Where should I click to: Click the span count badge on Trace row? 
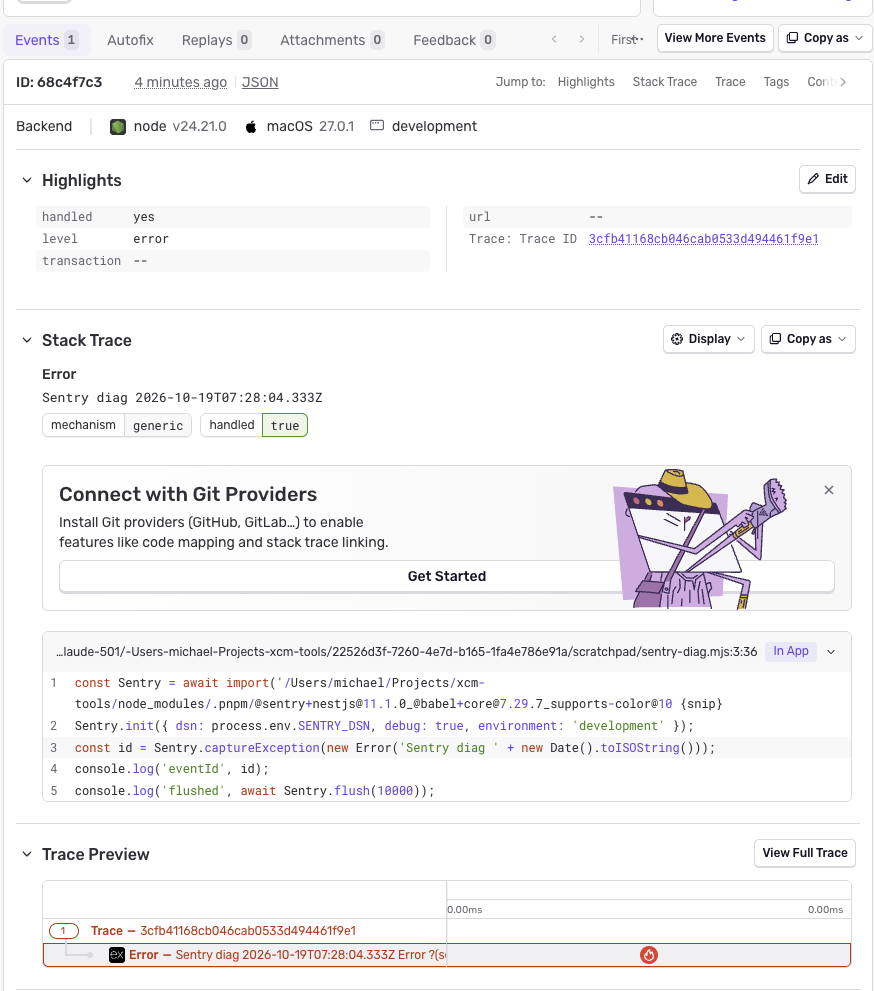64,931
